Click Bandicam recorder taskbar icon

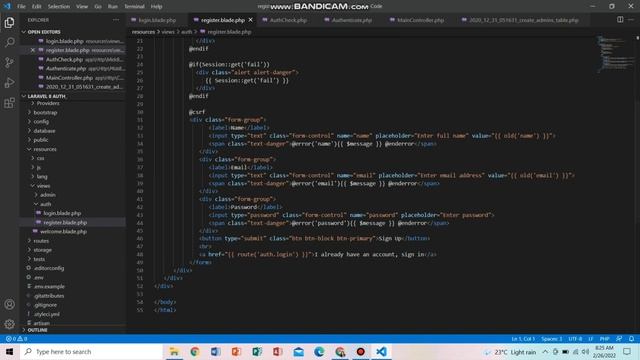pyautogui.click(x=360, y=351)
